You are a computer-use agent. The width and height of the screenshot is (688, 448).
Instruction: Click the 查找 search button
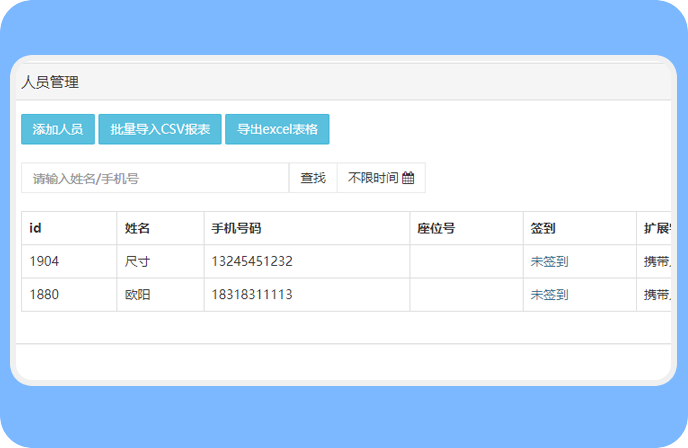point(313,178)
